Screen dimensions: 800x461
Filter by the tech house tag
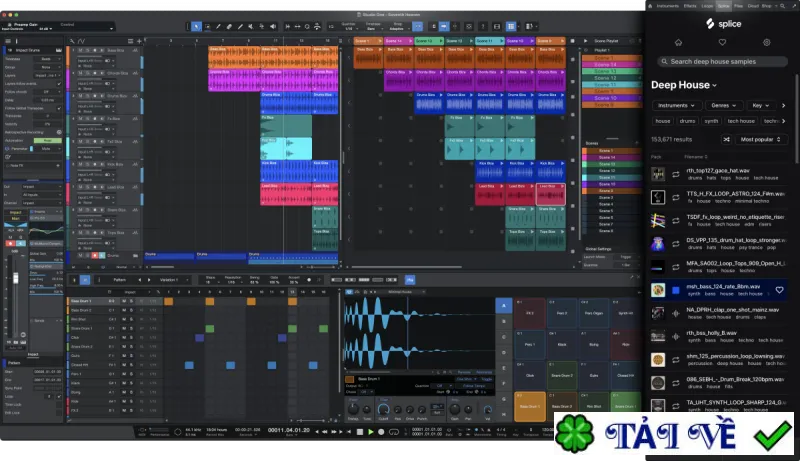pos(741,121)
